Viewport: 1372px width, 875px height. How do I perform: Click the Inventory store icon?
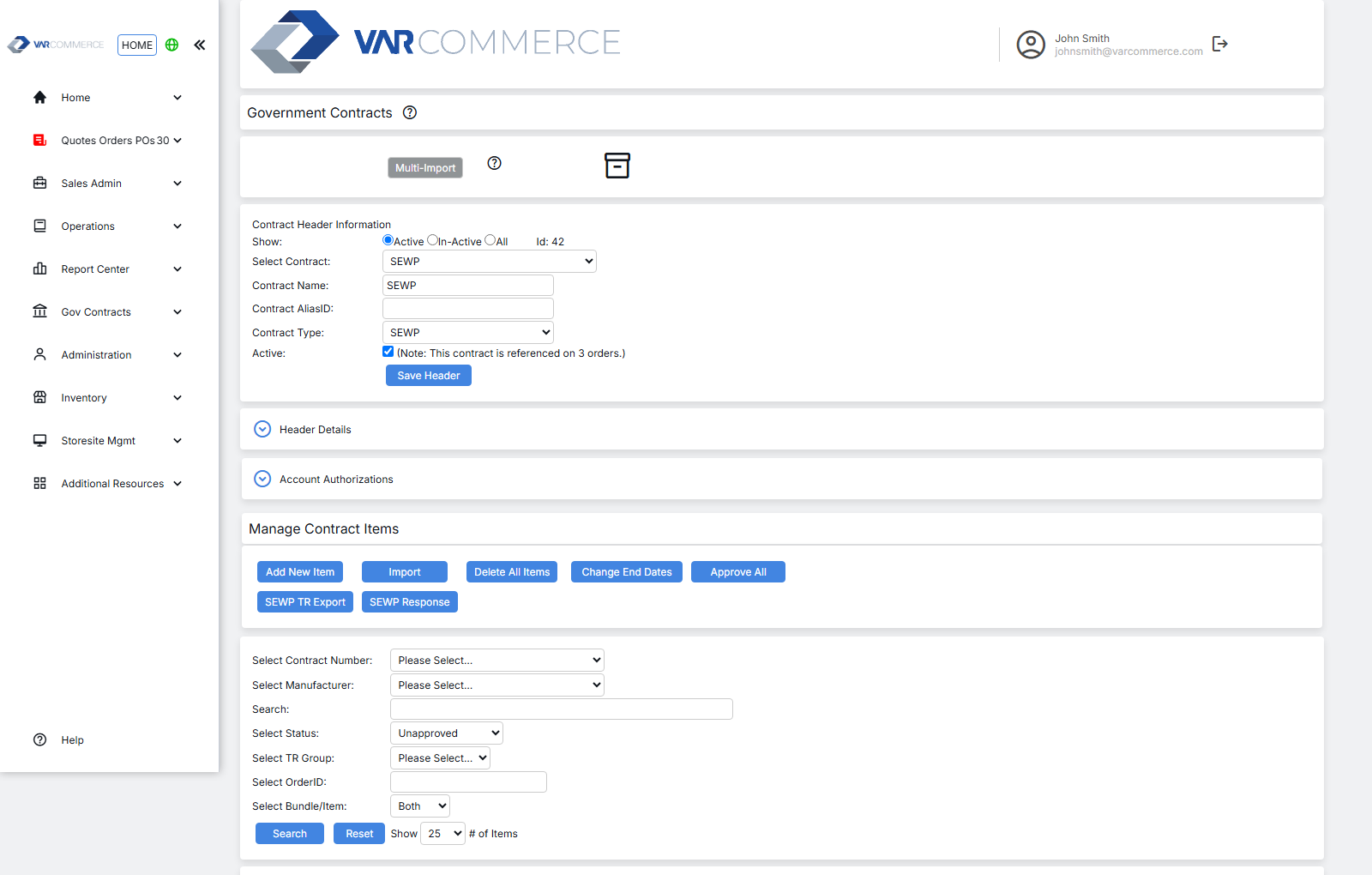tap(39, 397)
